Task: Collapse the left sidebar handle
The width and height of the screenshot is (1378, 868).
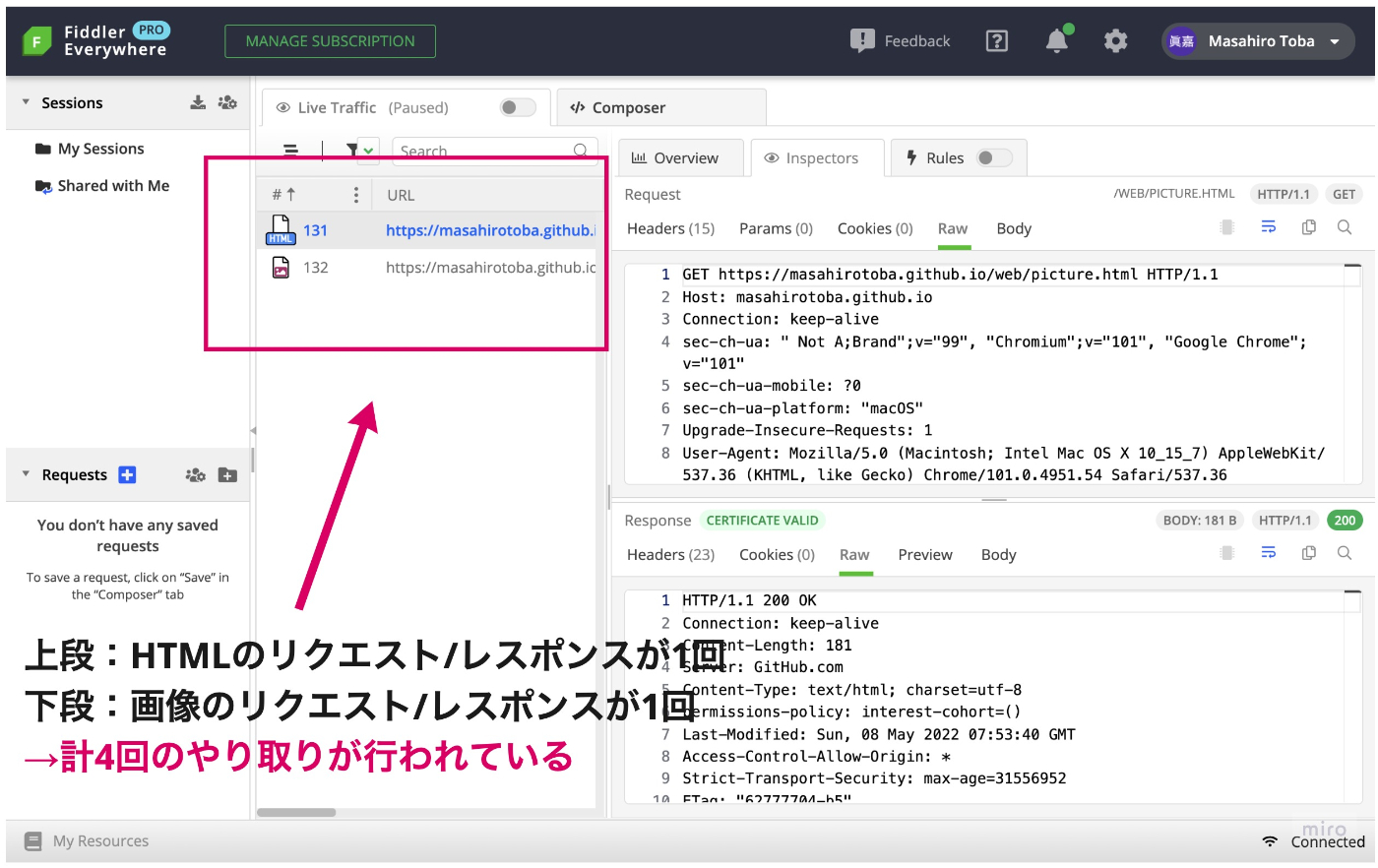Action: [x=253, y=431]
